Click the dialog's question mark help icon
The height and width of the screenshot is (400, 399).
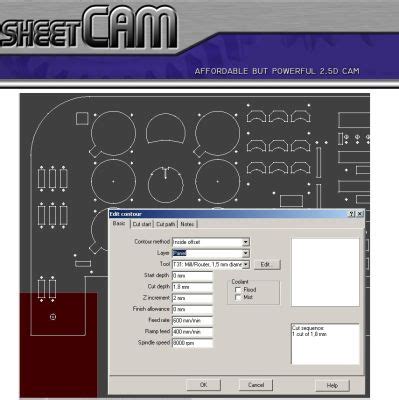point(351,214)
